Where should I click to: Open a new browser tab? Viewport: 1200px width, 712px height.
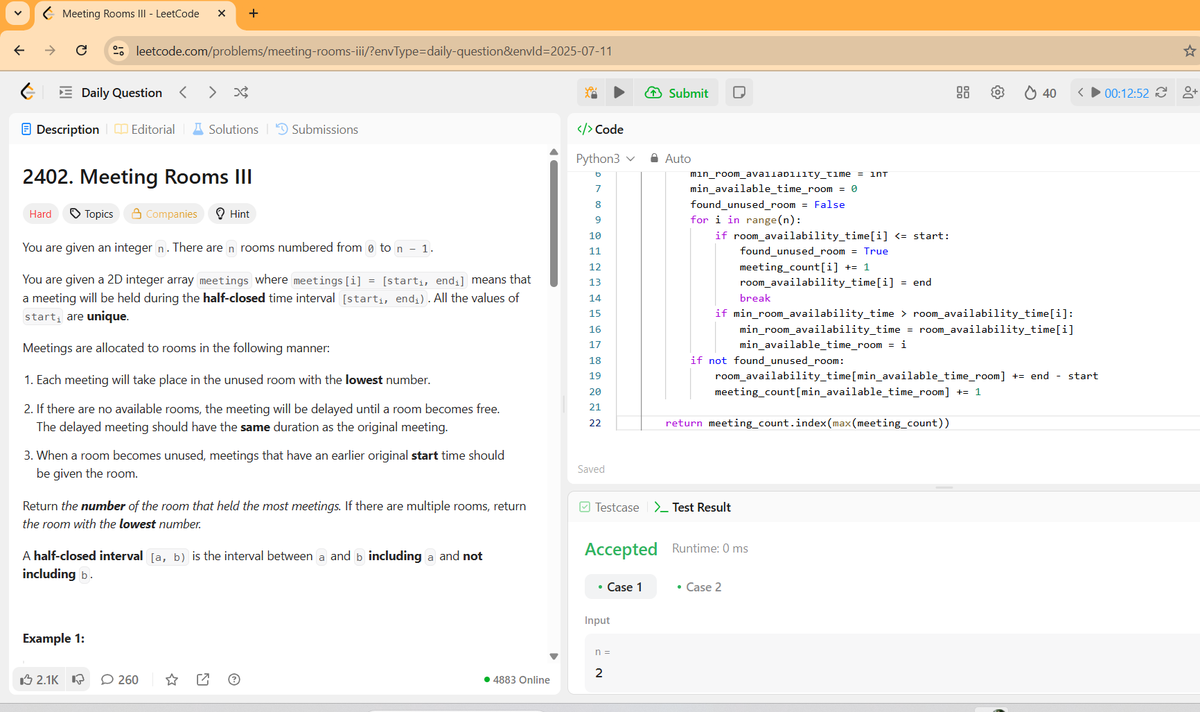253,14
